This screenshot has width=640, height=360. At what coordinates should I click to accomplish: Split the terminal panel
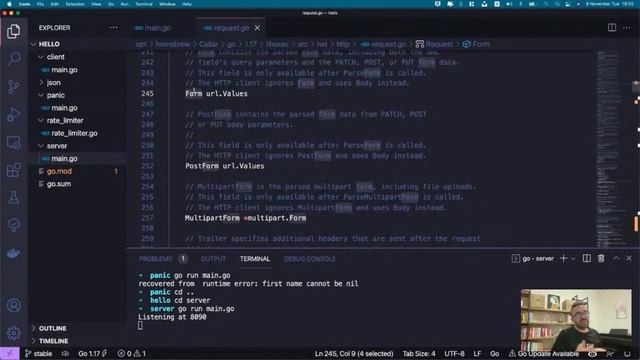click(586, 258)
